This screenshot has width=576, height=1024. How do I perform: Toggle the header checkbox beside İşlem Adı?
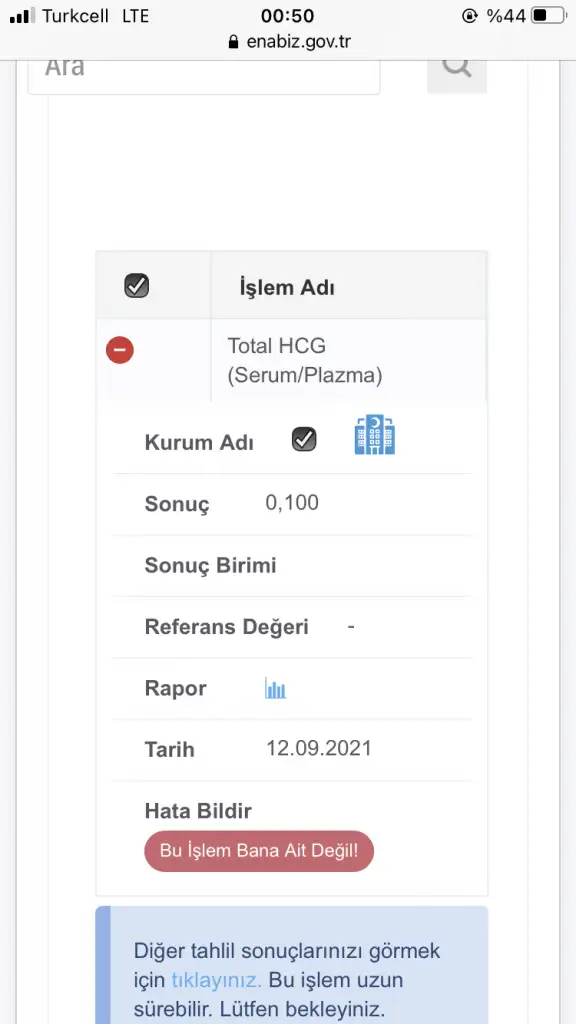coord(136,285)
